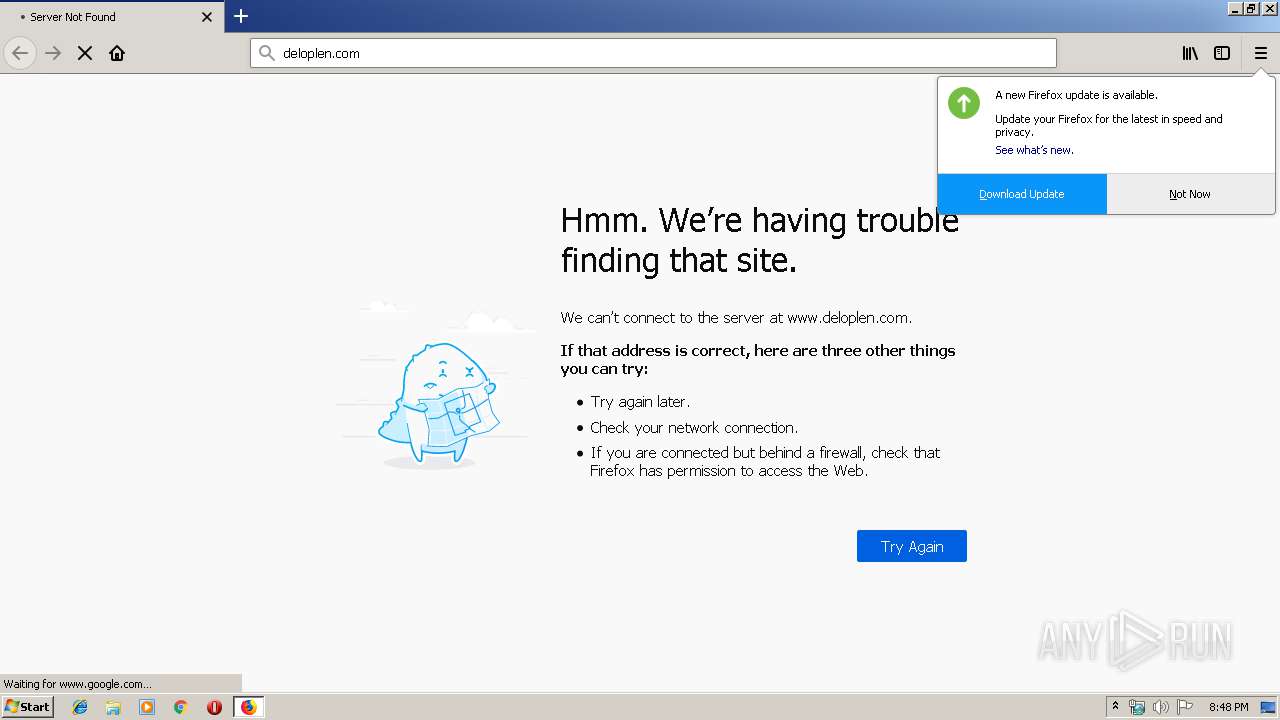Restore down the Firefox window
The image size is (1280, 720).
(x=1252, y=8)
